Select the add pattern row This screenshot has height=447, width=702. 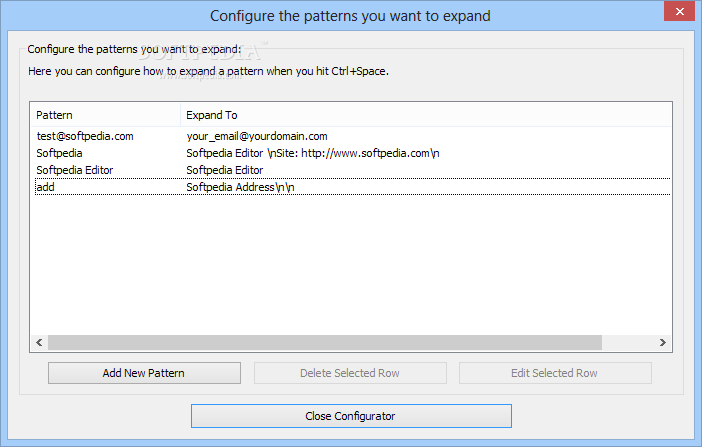[353, 187]
